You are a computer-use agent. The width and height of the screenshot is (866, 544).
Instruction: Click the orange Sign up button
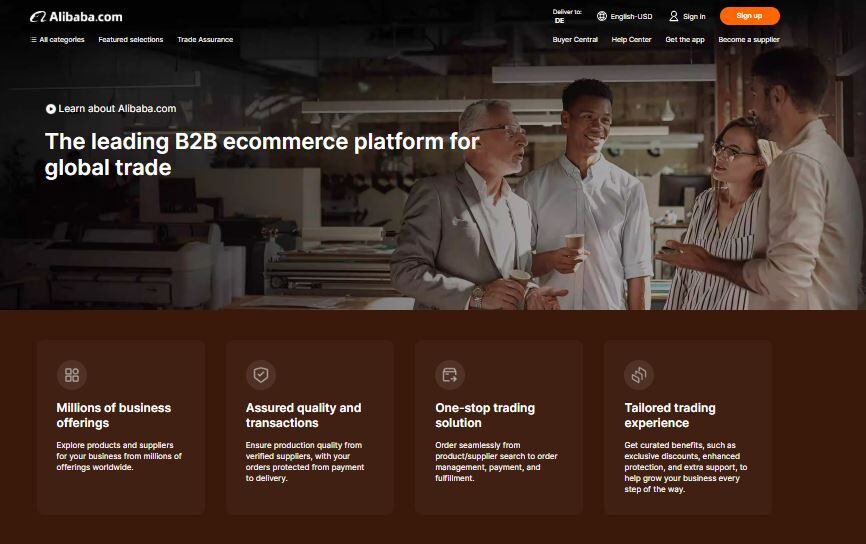point(749,16)
